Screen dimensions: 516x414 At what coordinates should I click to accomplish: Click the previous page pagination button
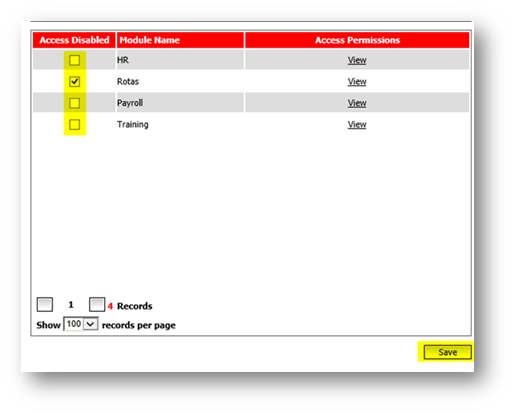pos(45,304)
